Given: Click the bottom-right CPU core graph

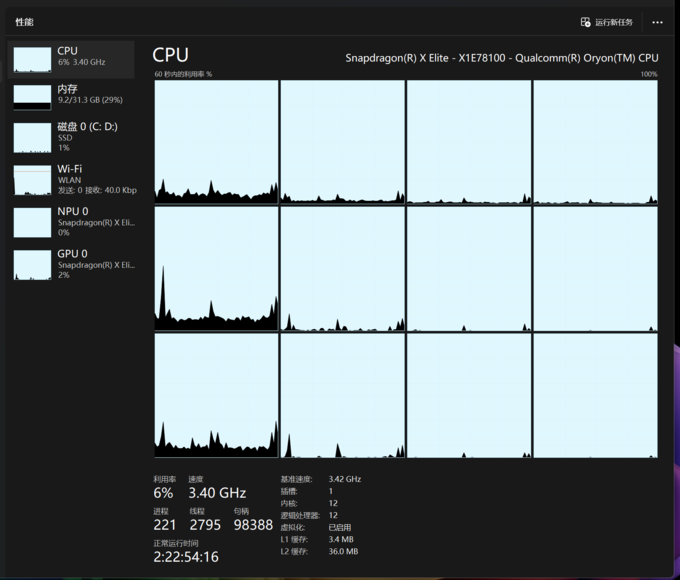Looking at the screenshot, I should click(x=595, y=395).
